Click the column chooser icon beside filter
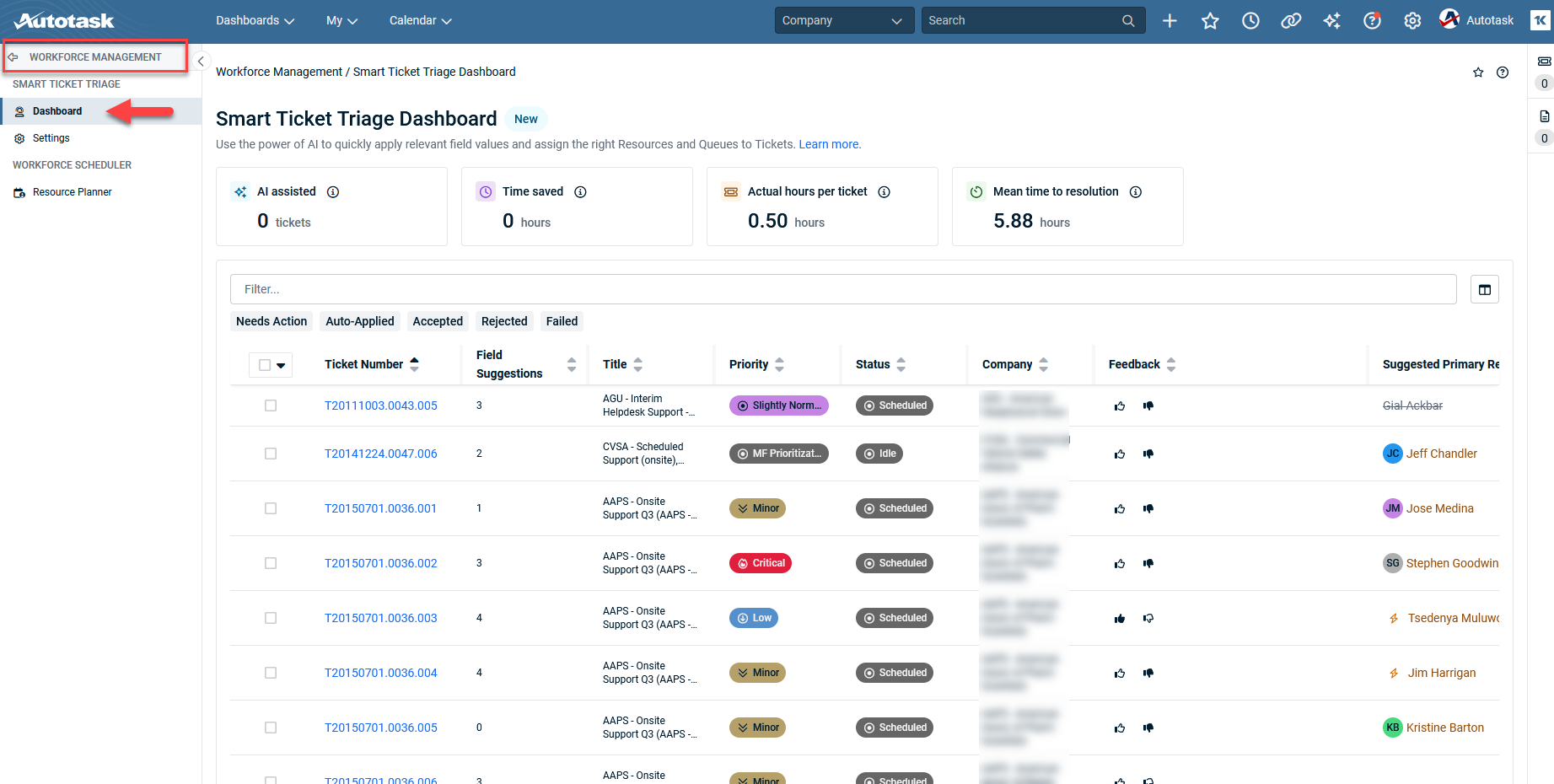Image resolution: width=1554 pixels, height=784 pixels. [x=1484, y=290]
